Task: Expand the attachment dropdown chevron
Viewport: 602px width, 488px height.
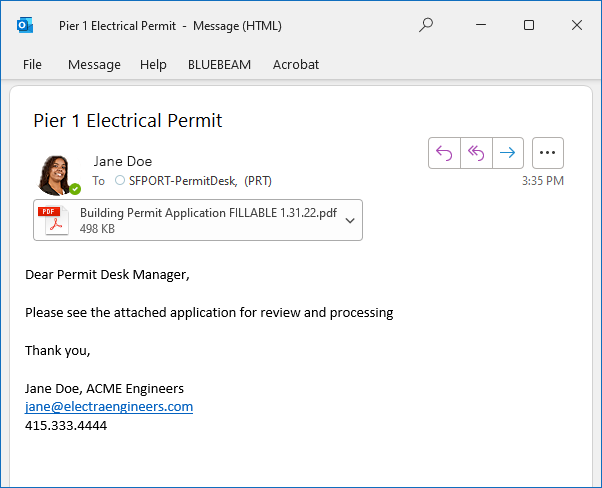Action: [350, 221]
